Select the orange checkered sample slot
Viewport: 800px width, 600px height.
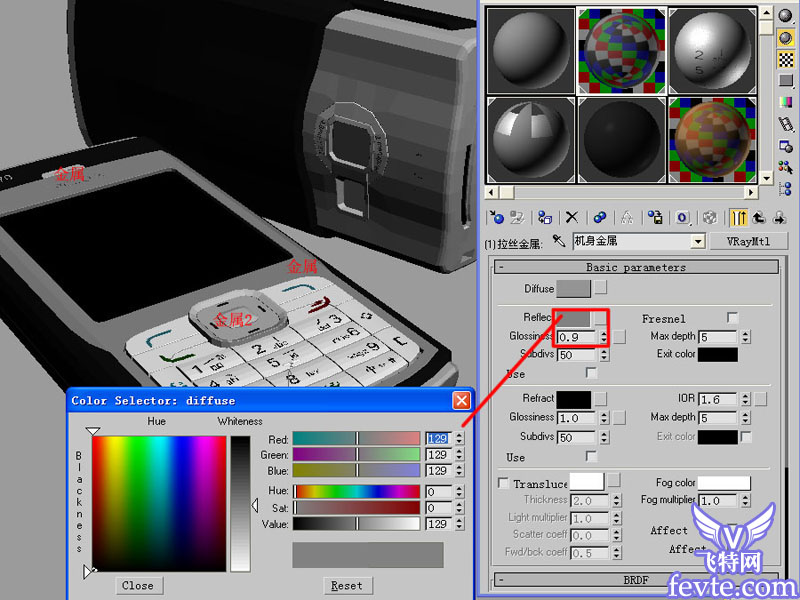pos(712,140)
